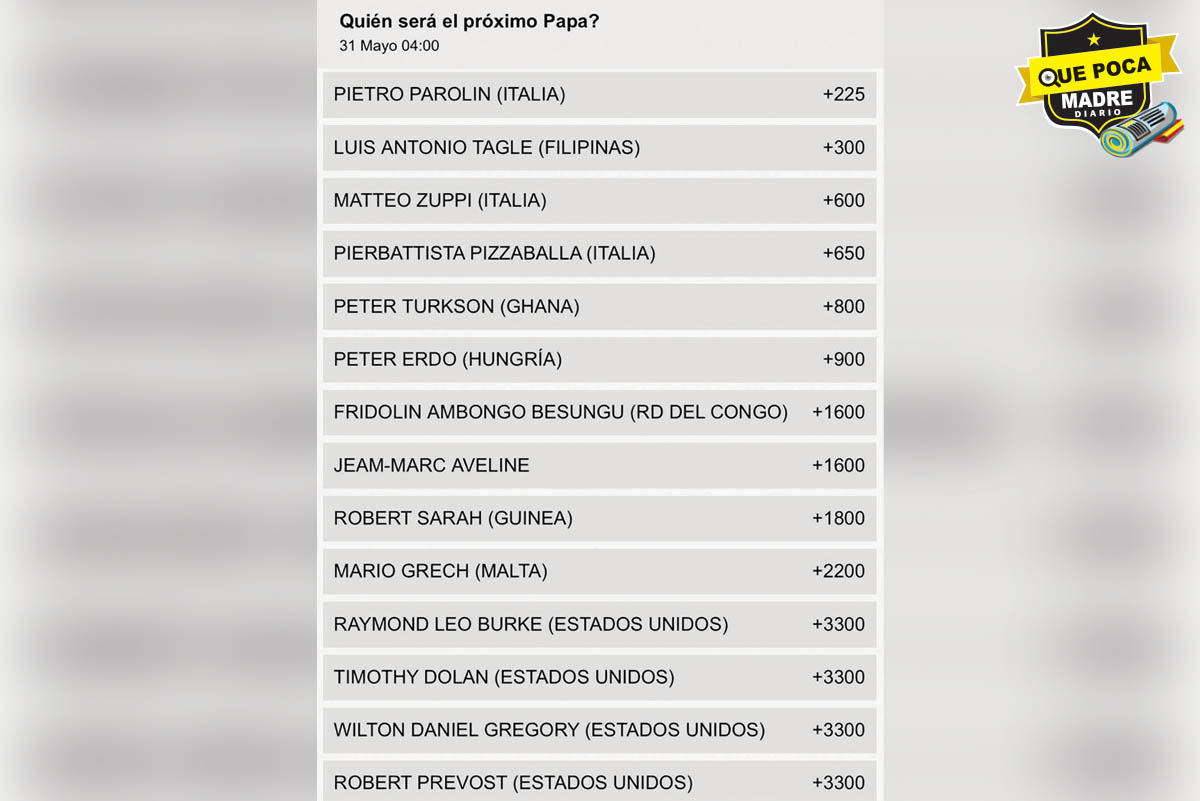Screen dimensions: 1200x801
Task: Click the "Quién será el próximo Papa?" heading
Action: coord(469,21)
